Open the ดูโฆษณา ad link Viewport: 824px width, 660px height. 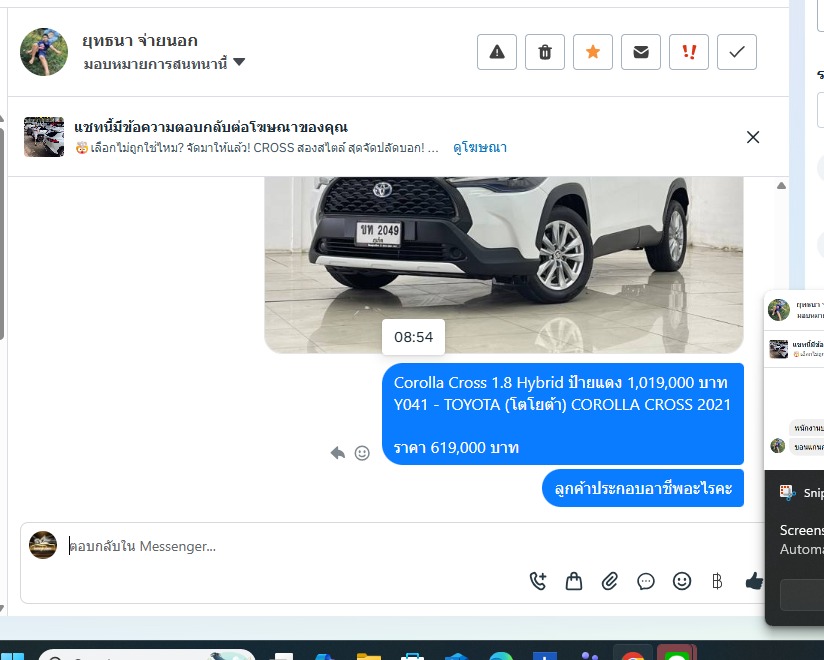click(480, 148)
